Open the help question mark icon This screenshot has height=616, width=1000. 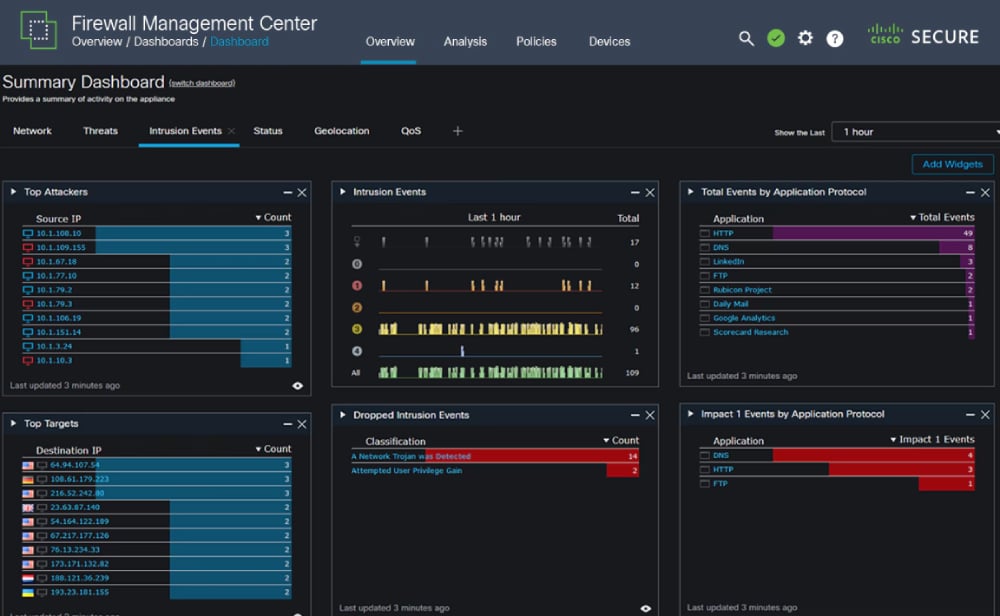point(835,38)
